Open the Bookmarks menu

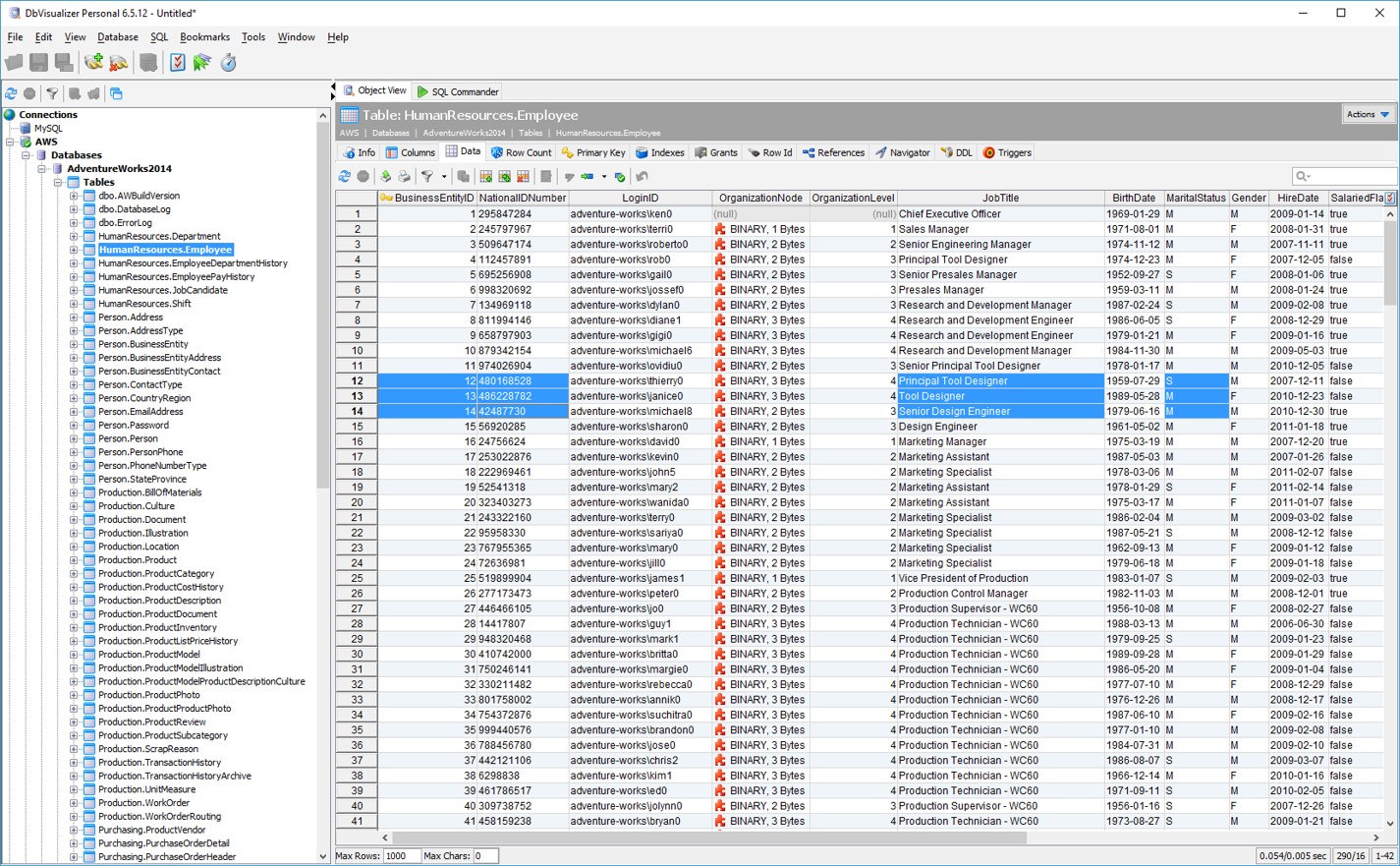coord(204,37)
